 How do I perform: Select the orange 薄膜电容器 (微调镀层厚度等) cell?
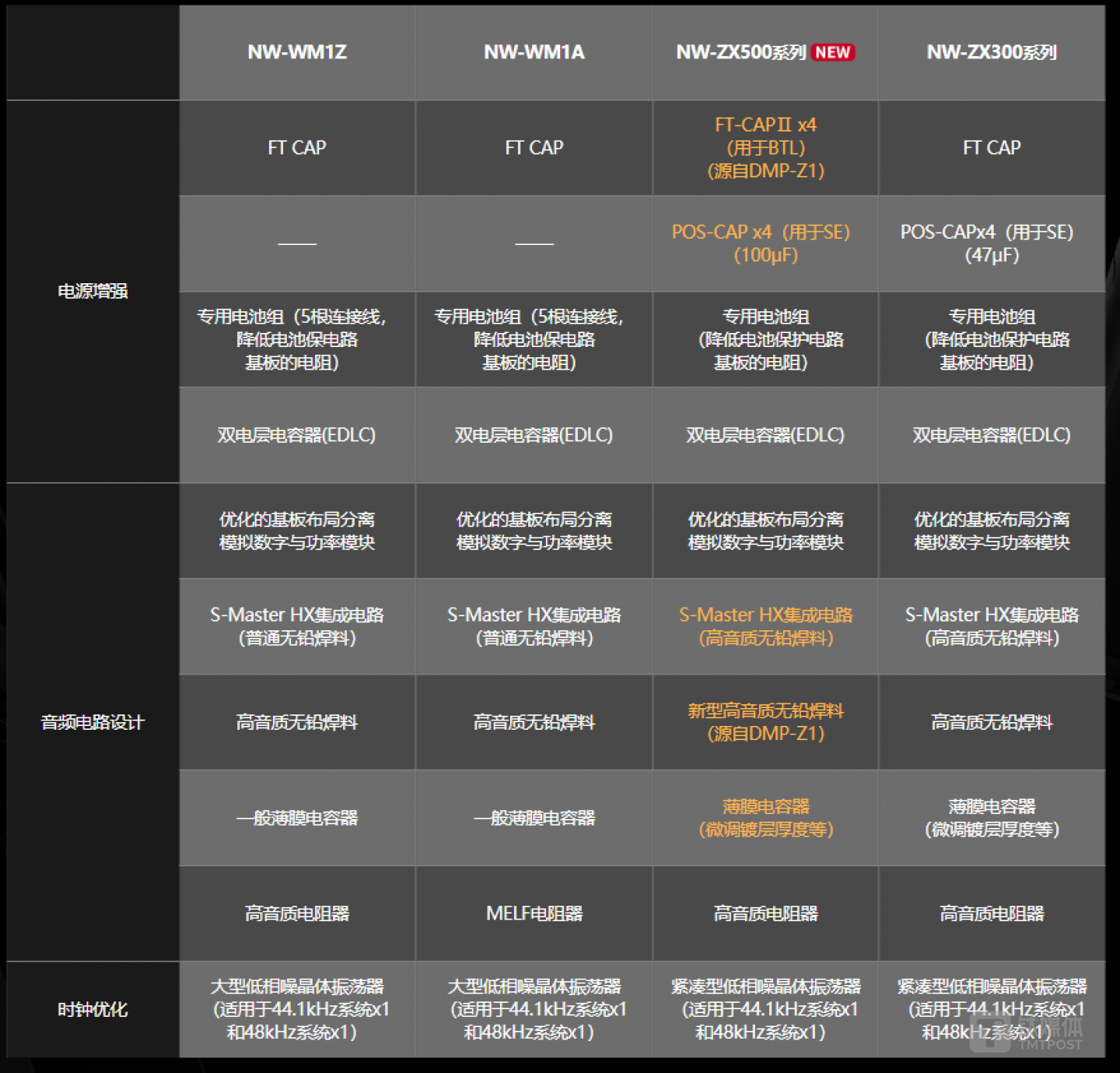(x=766, y=818)
